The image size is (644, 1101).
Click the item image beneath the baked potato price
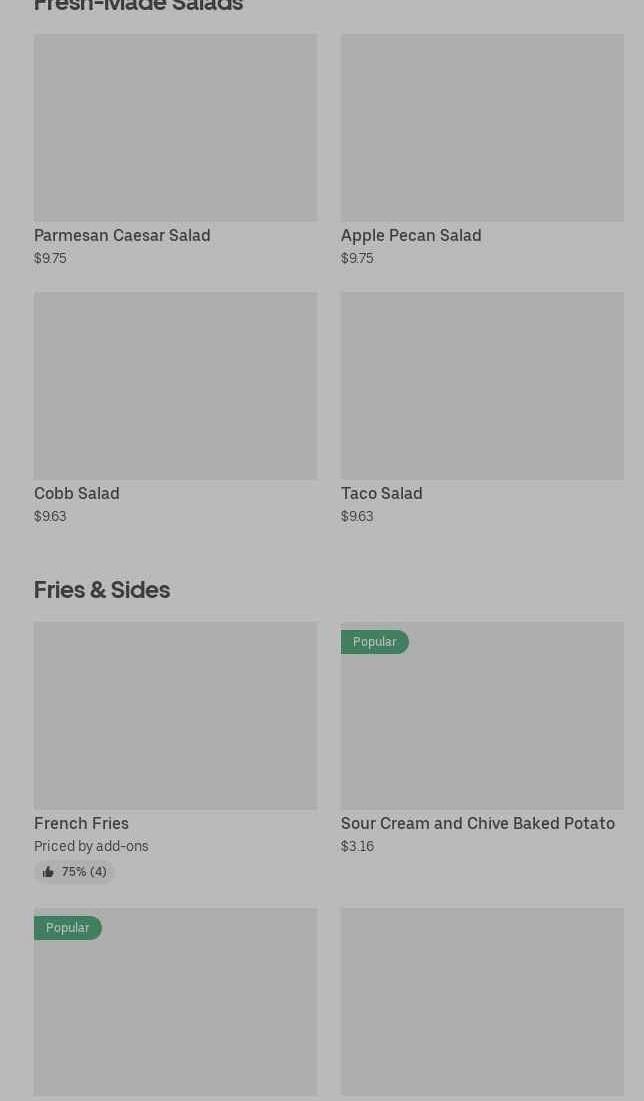pyautogui.click(x=482, y=1002)
